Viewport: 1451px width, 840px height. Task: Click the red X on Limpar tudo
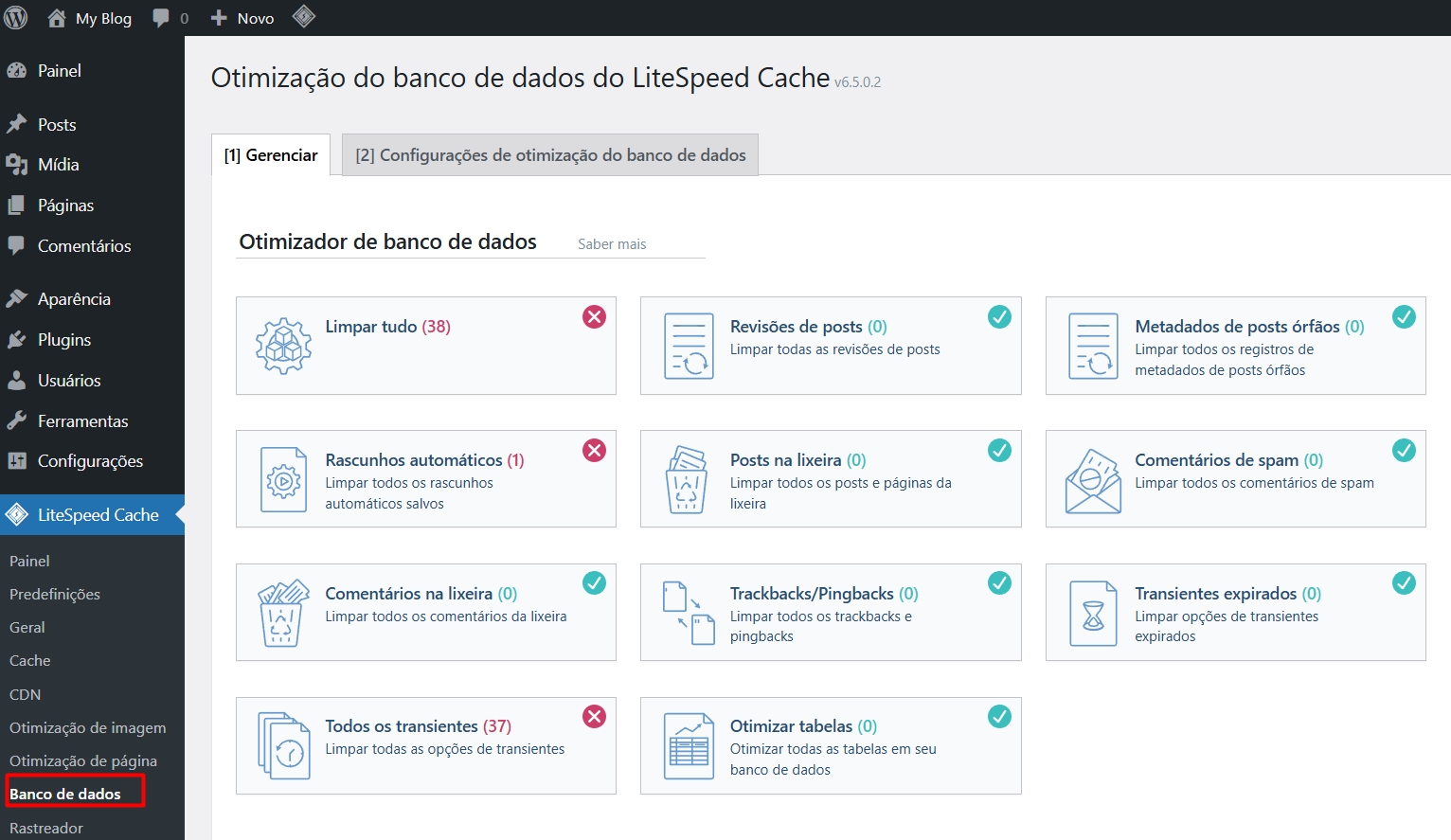[x=595, y=317]
